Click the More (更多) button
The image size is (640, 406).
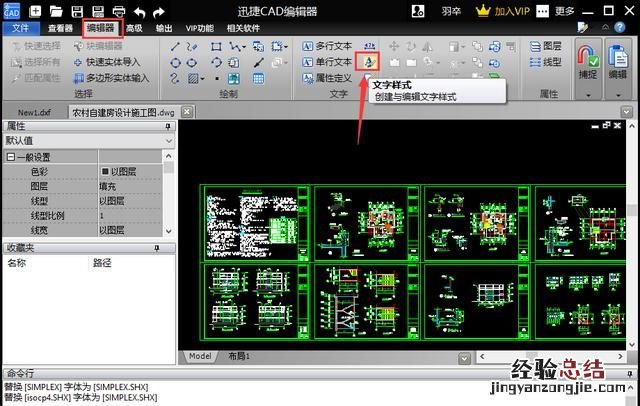pos(556,11)
